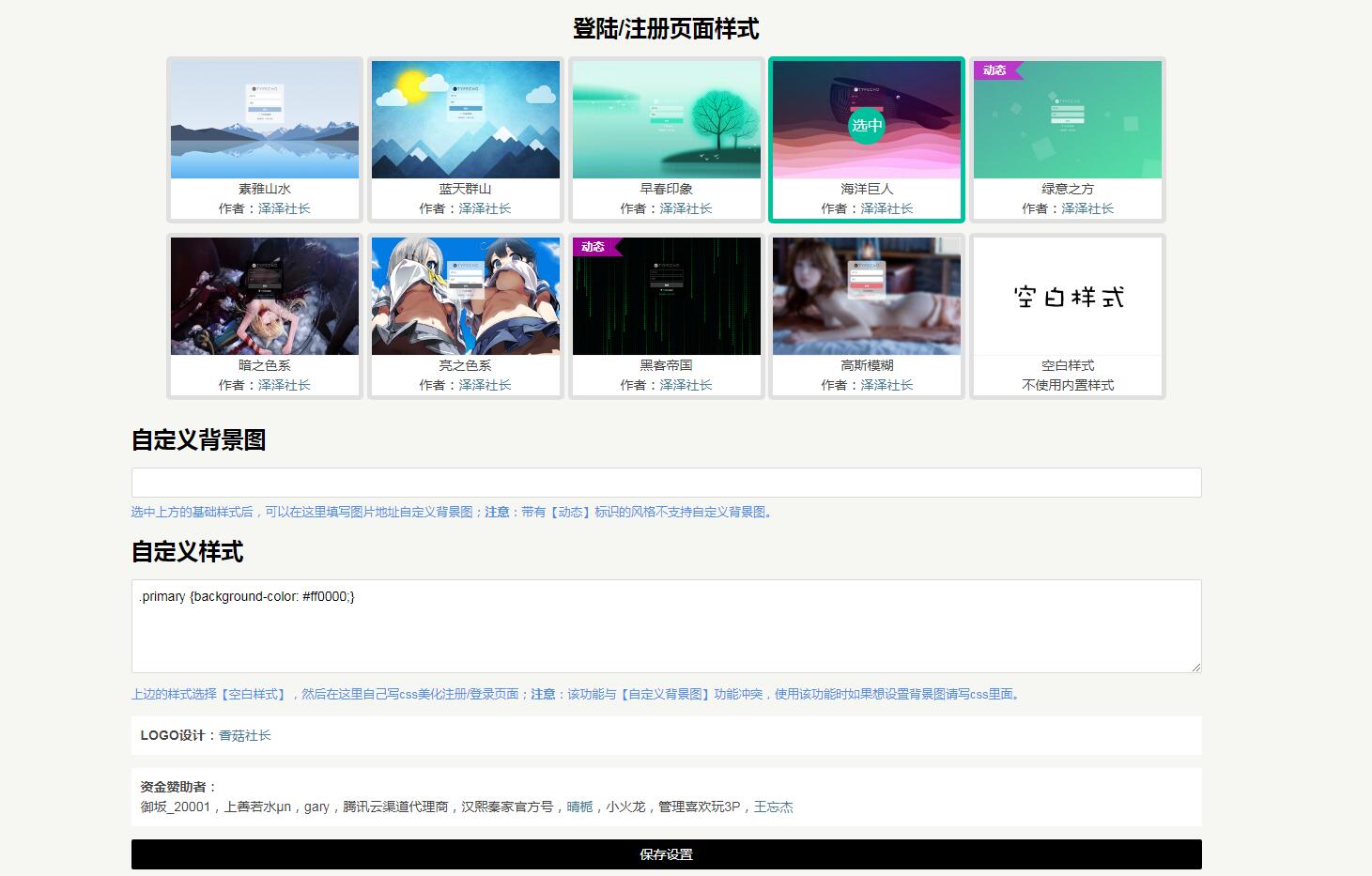Open sponsor link 王忘杰
Viewport: 1372px width, 876px height.
[x=774, y=807]
